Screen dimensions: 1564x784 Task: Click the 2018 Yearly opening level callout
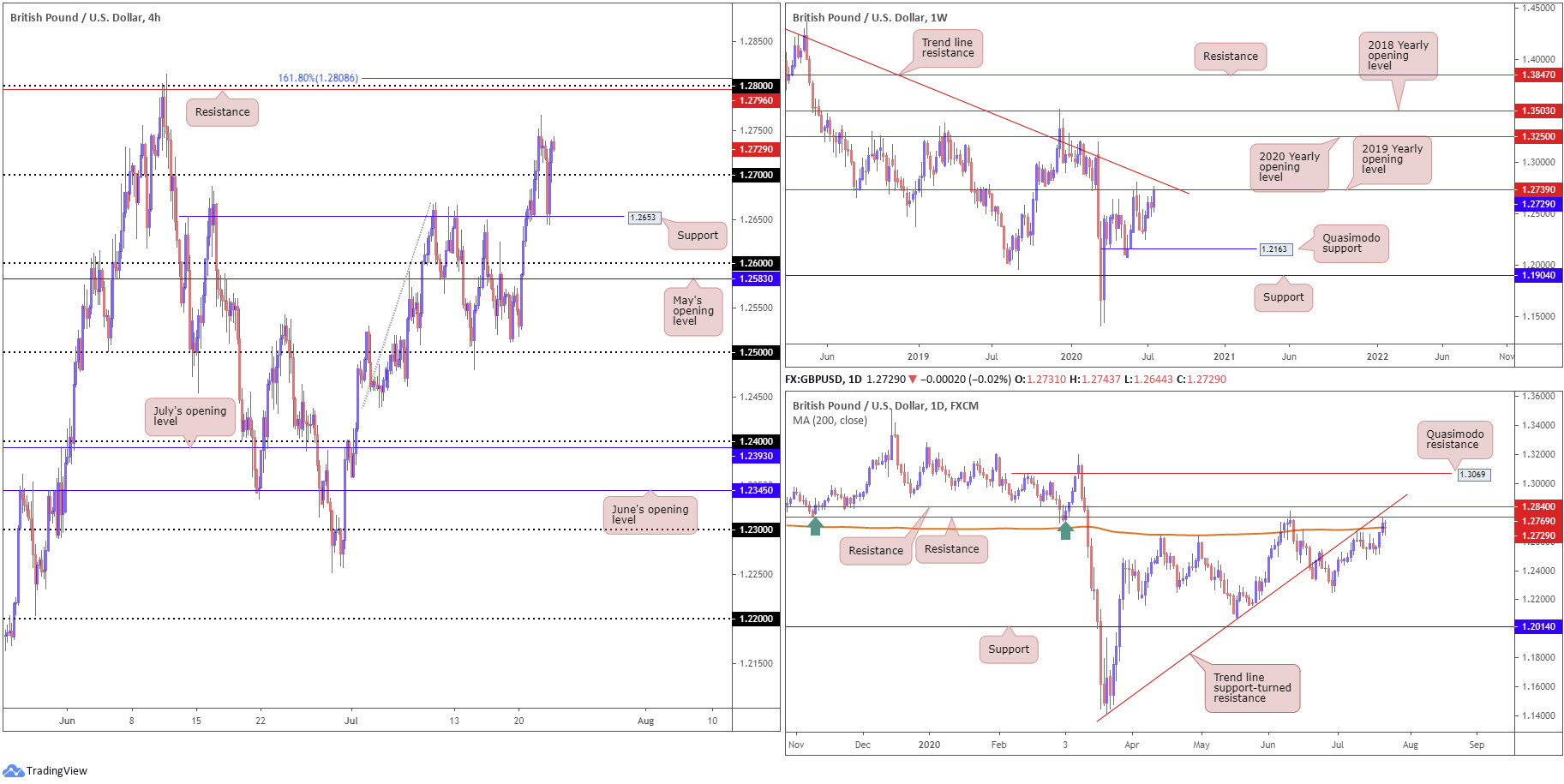pyautogui.click(x=1398, y=56)
